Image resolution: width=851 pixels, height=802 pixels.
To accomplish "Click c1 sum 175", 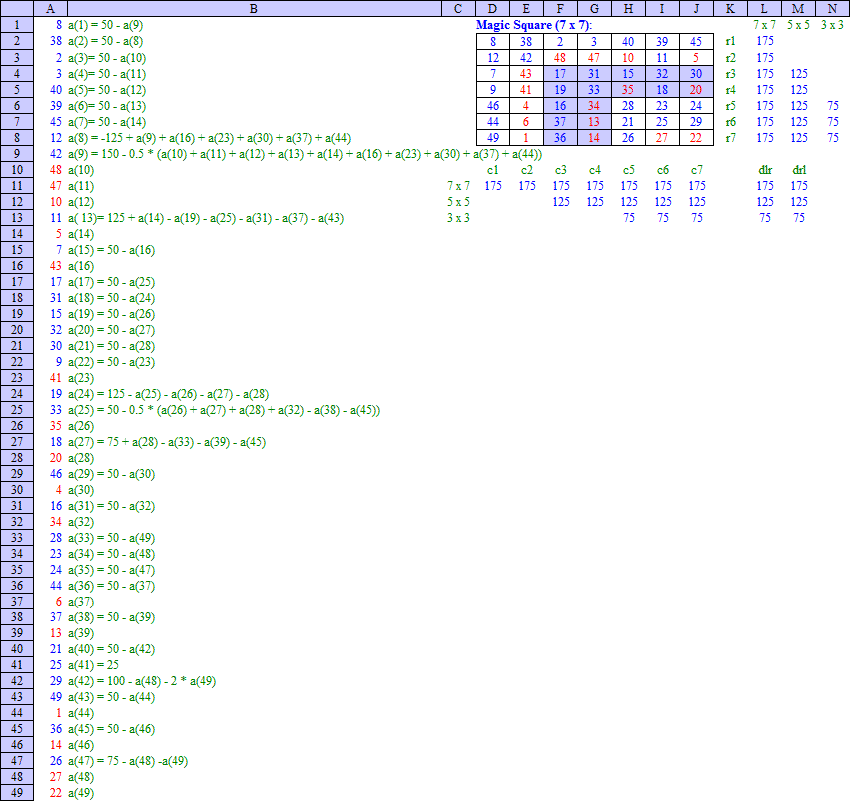I will pos(493,186).
